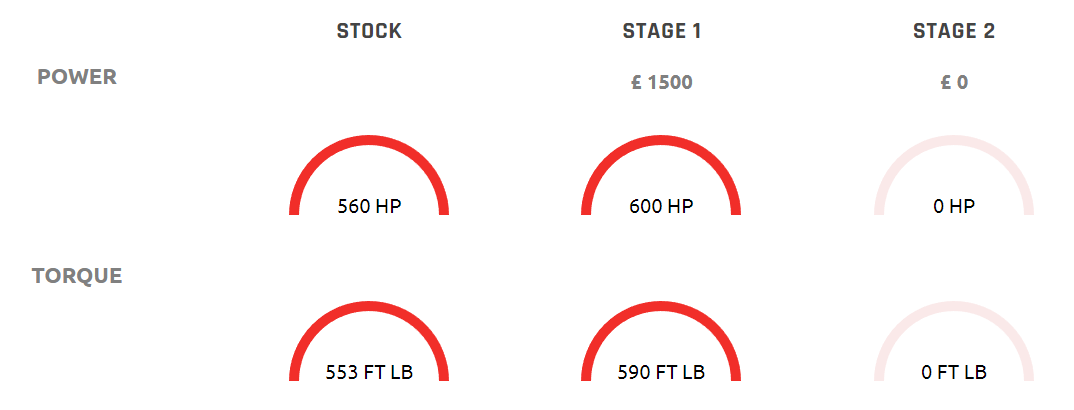Click the POWER row label
This screenshot has width=1074, height=410.
click(x=77, y=77)
